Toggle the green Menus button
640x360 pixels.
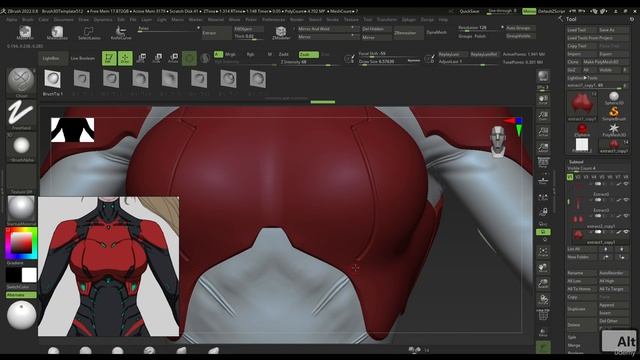click(x=529, y=11)
